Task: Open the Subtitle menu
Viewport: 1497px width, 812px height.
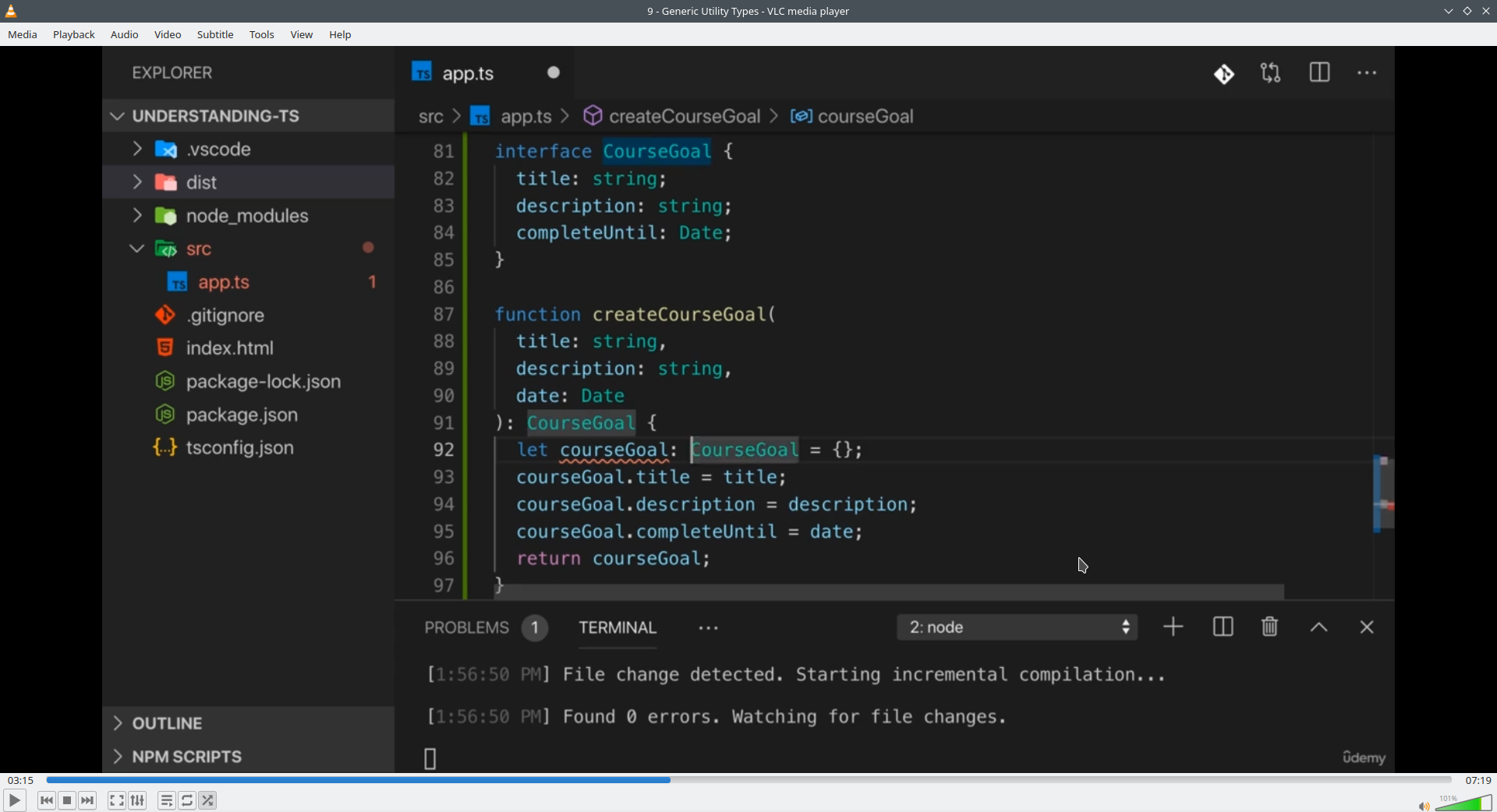Action: [215, 34]
